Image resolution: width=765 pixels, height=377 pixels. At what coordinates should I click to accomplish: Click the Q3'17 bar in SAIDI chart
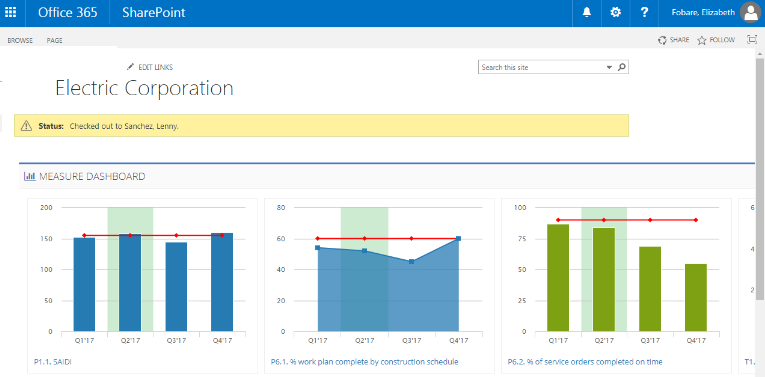176,287
